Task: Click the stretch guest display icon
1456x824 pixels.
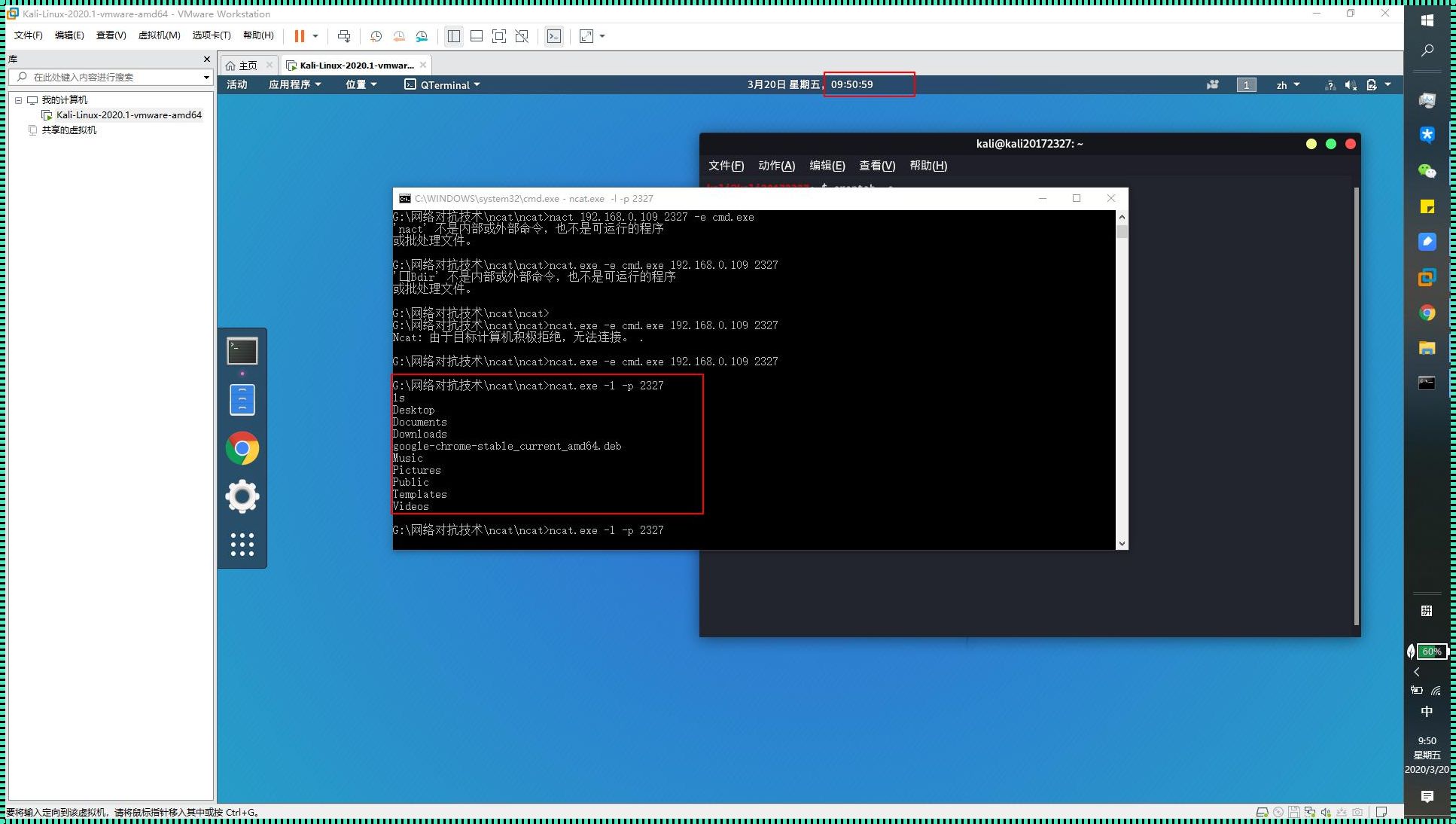Action: click(586, 35)
